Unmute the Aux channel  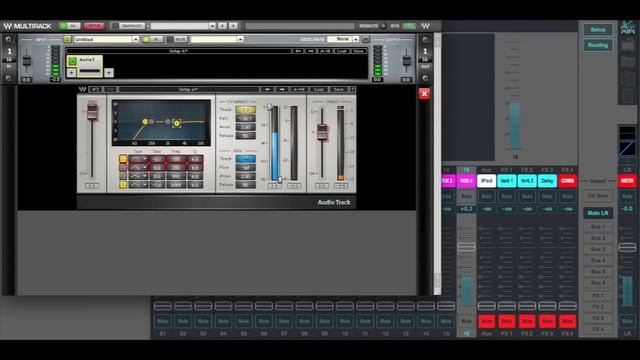point(487,321)
